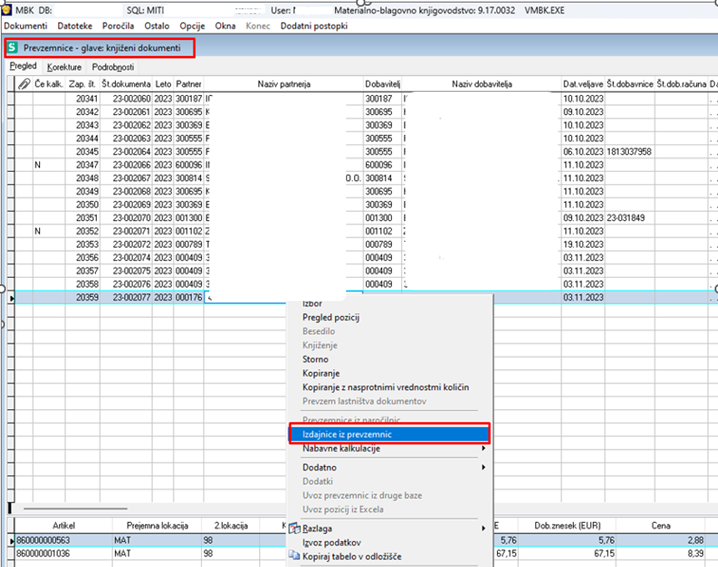This screenshot has width=718, height=567.
Task: Switch to the Korekture tab
Action: 64,66
